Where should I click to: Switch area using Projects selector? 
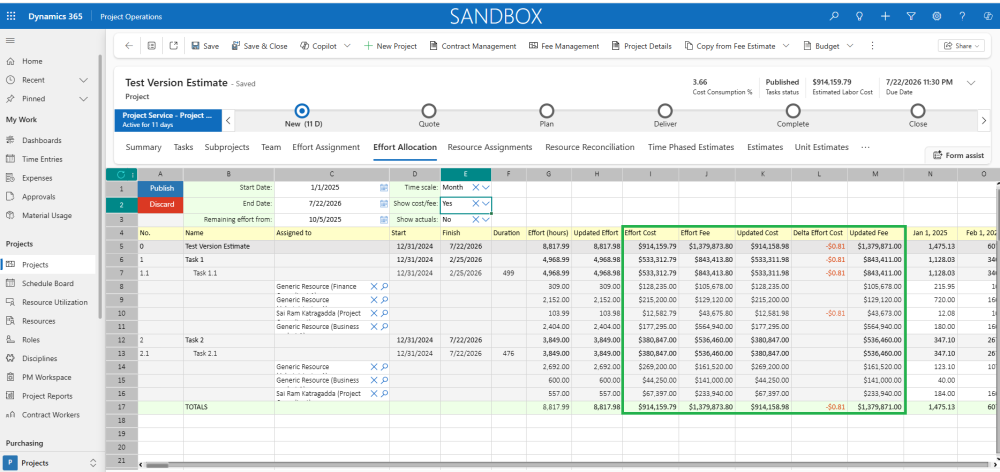coord(50,463)
